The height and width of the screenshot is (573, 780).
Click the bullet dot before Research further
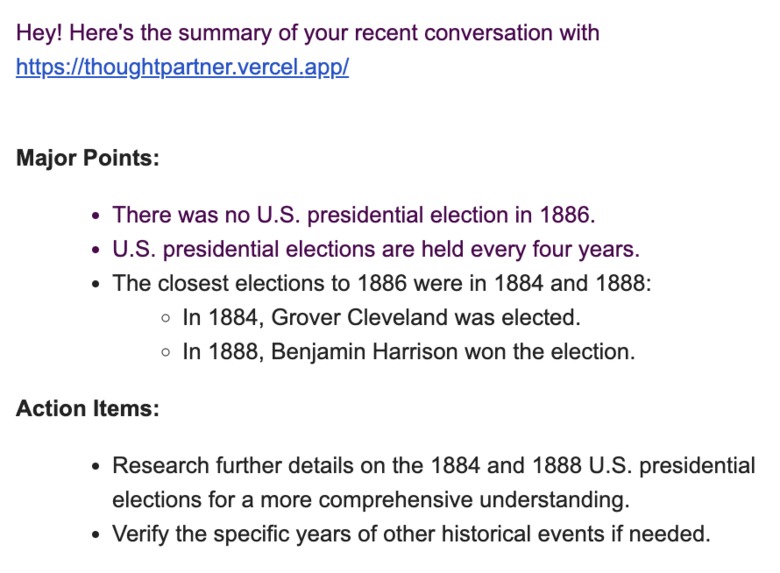96,467
